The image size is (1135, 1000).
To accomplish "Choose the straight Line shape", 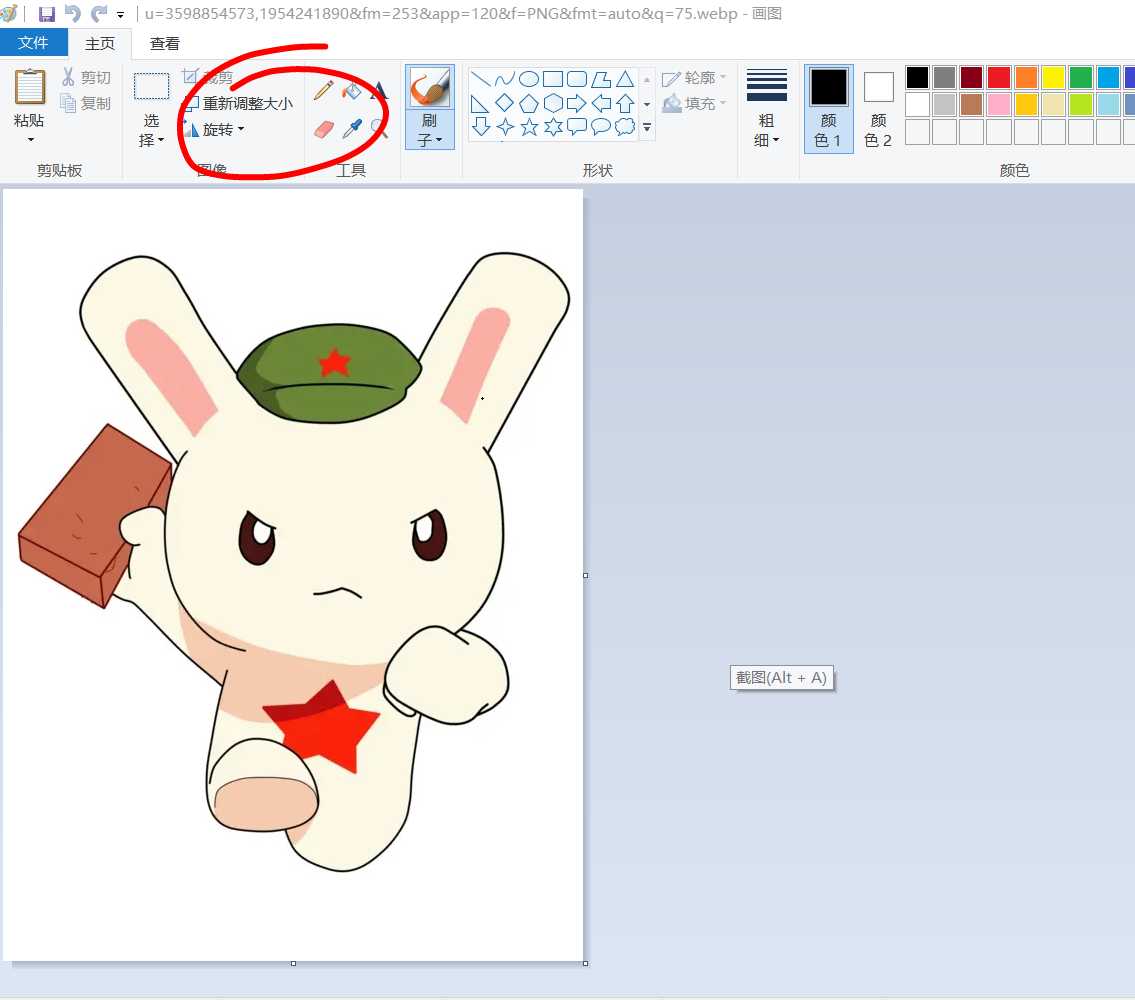I will click(481, 79).
